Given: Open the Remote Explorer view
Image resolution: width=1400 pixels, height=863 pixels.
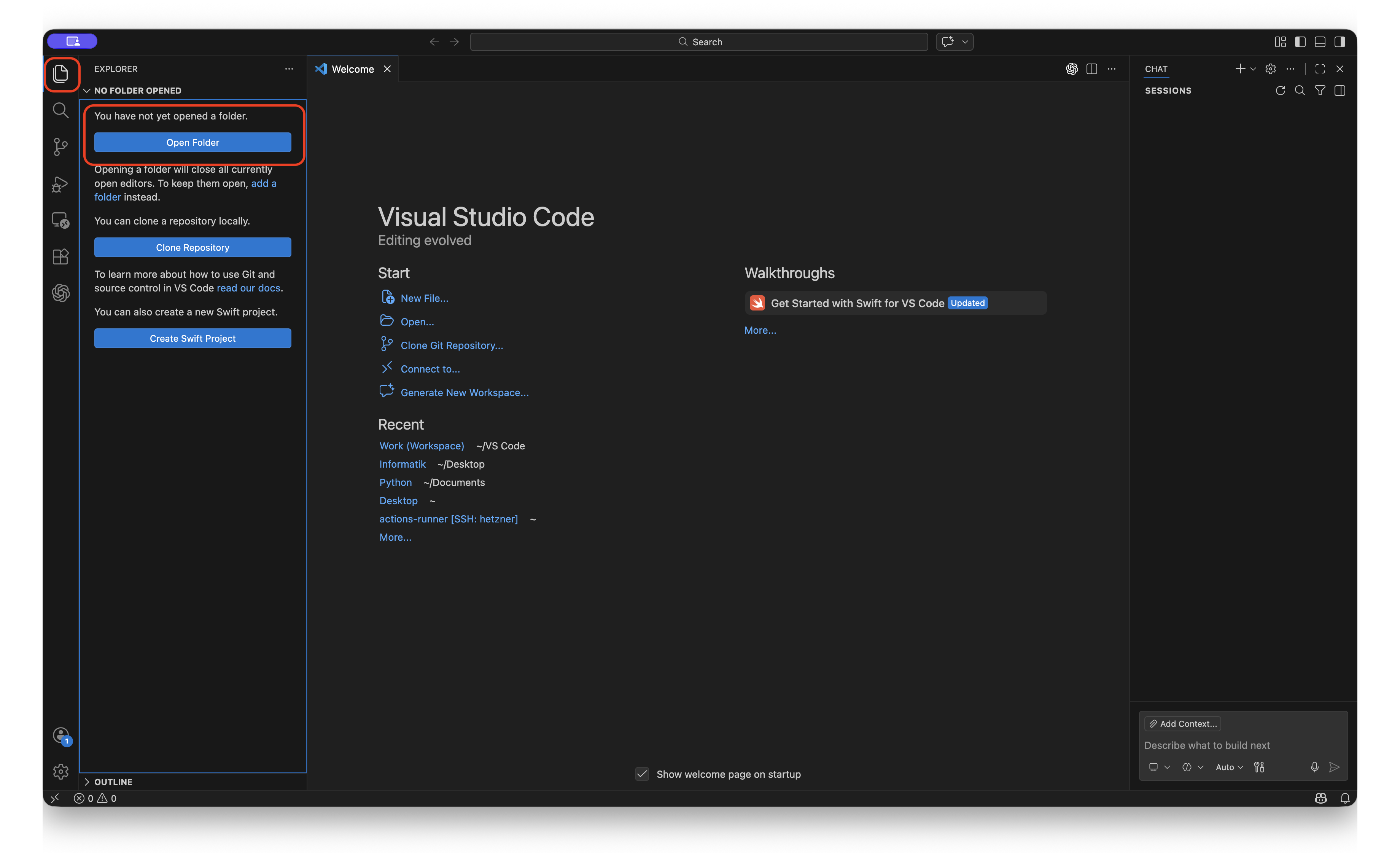Looking at the screenshot, I should click(60, 220).
